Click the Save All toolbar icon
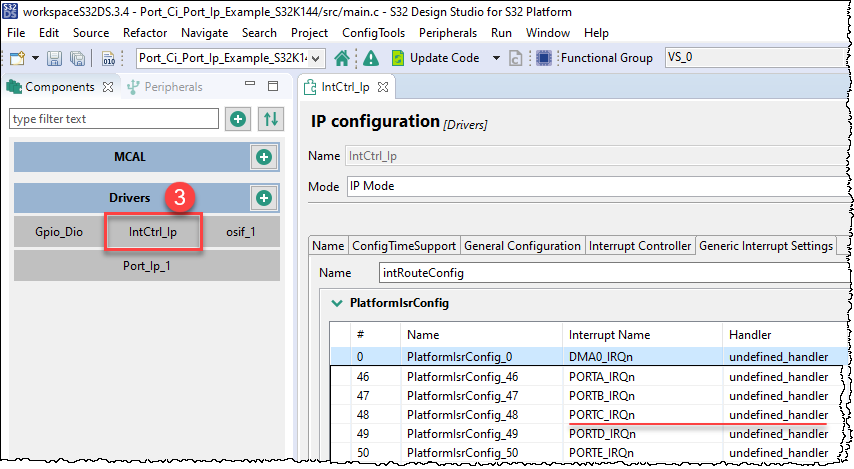The image size is (854, 469). 75,58
